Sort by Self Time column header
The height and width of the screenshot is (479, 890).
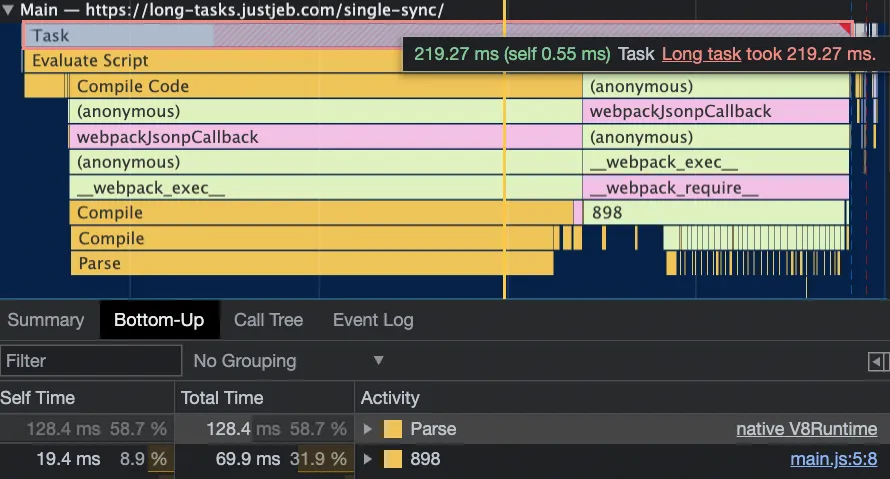pyautogui.click(x=87, y=398)
